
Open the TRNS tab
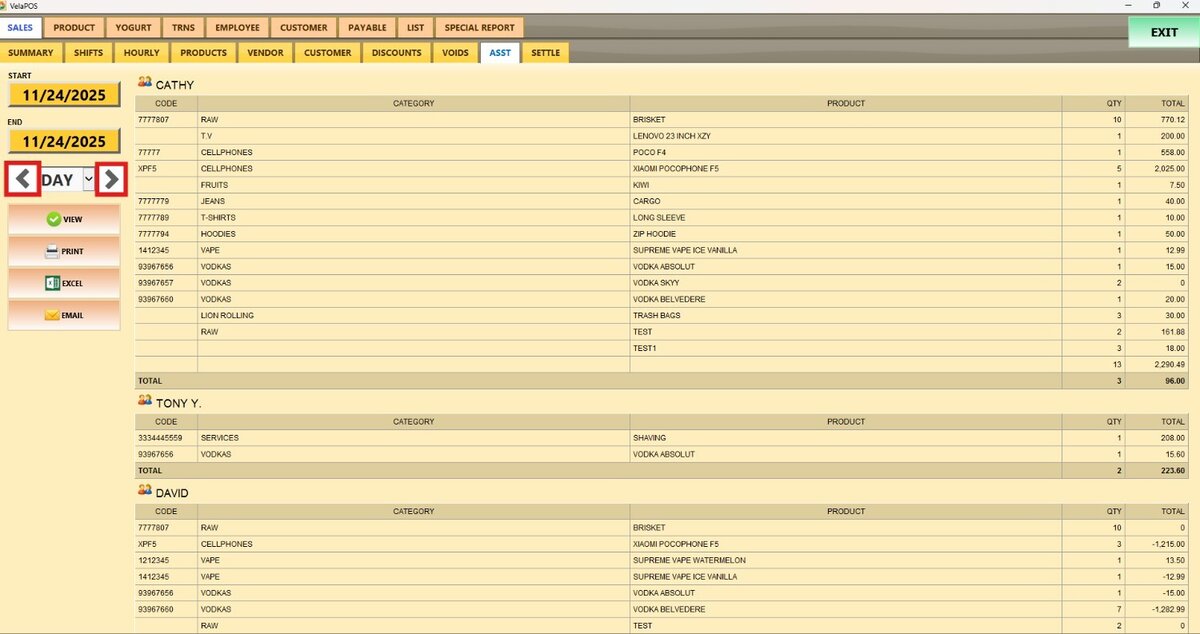183,28
